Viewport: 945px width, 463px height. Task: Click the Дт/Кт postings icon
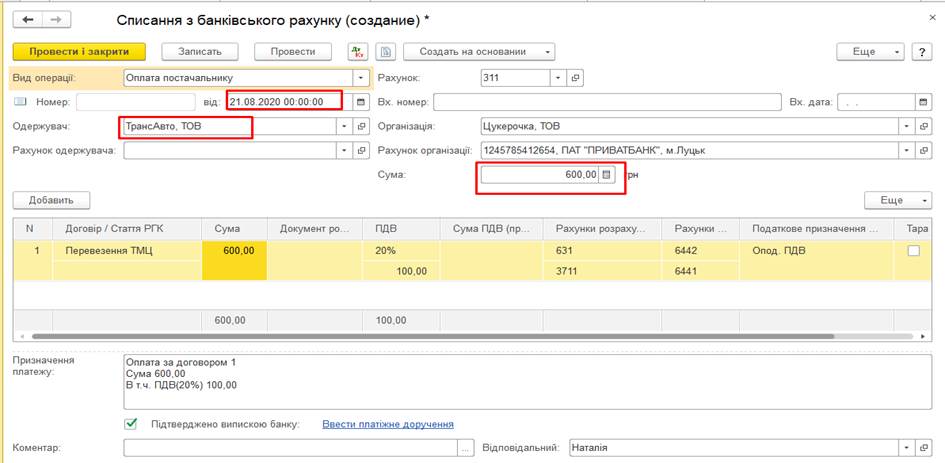click(357, 52)
